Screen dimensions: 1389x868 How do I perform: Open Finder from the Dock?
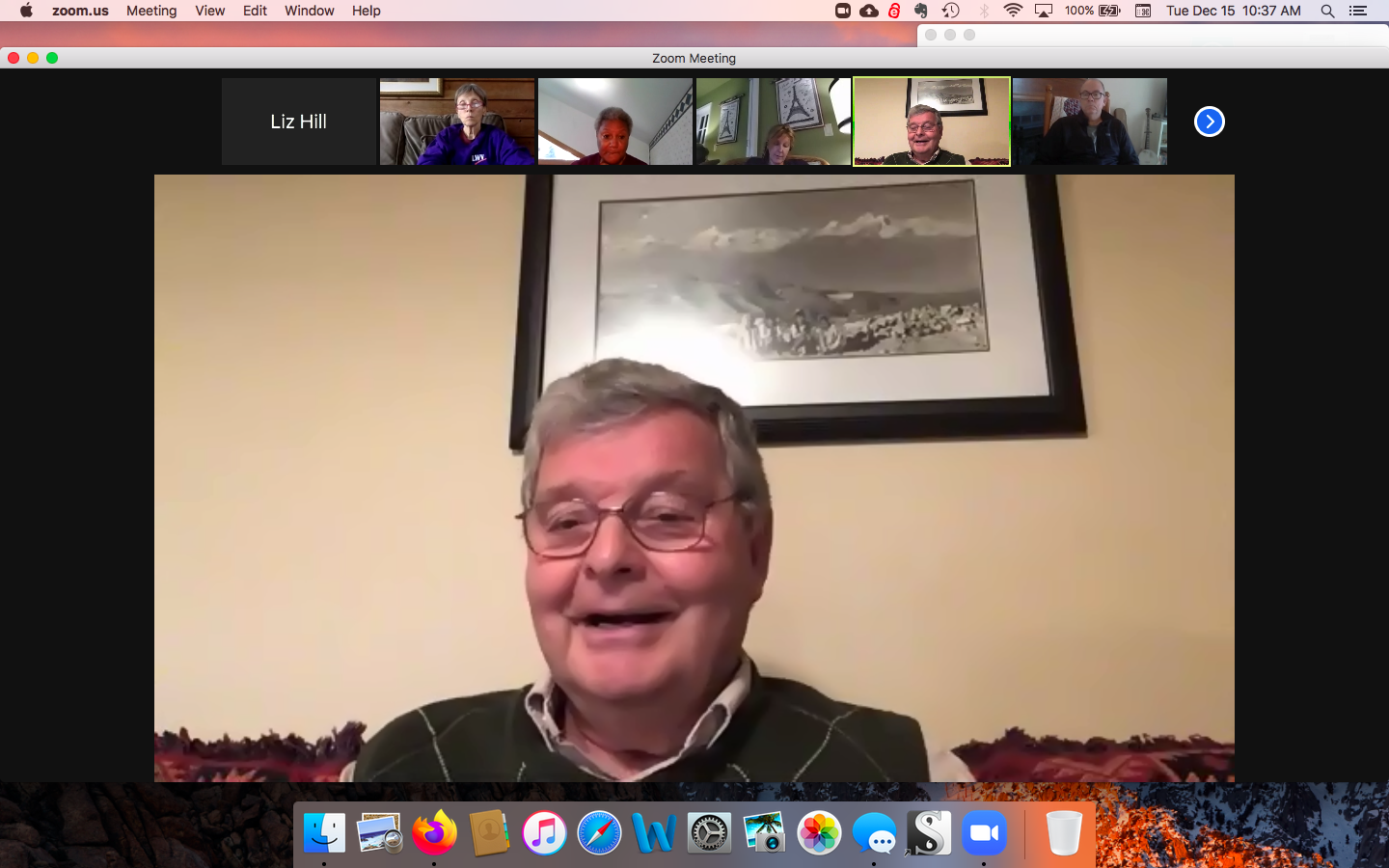coord(324,832)
